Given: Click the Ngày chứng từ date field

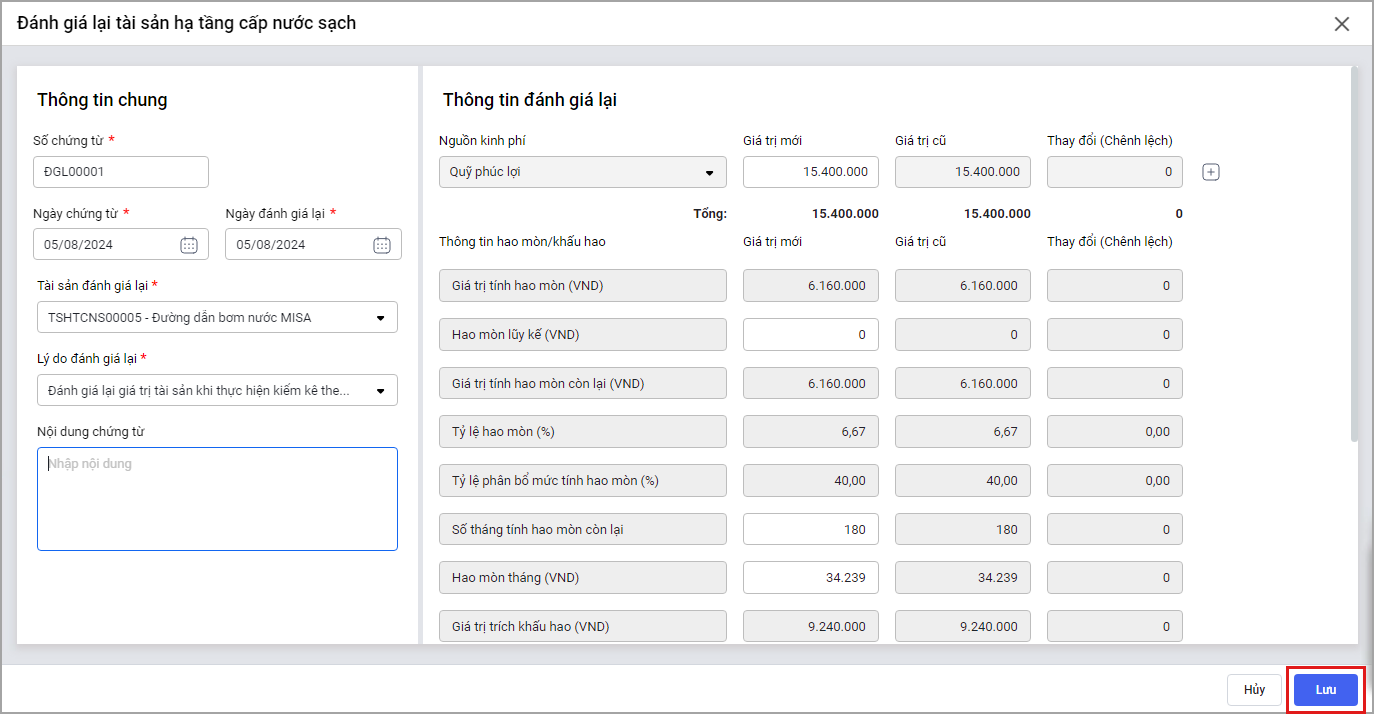Looking at the screenshot, I should coord(105,245).
